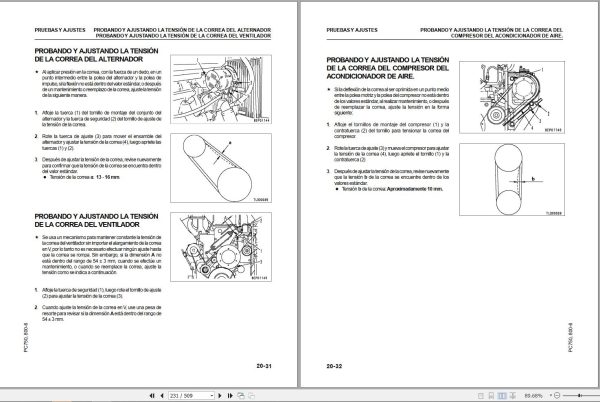The image size is (600, 402).
Task: Click 'Tensión de la correa a: 13 - 16 mm'
Action: click(x=85, y=177)
